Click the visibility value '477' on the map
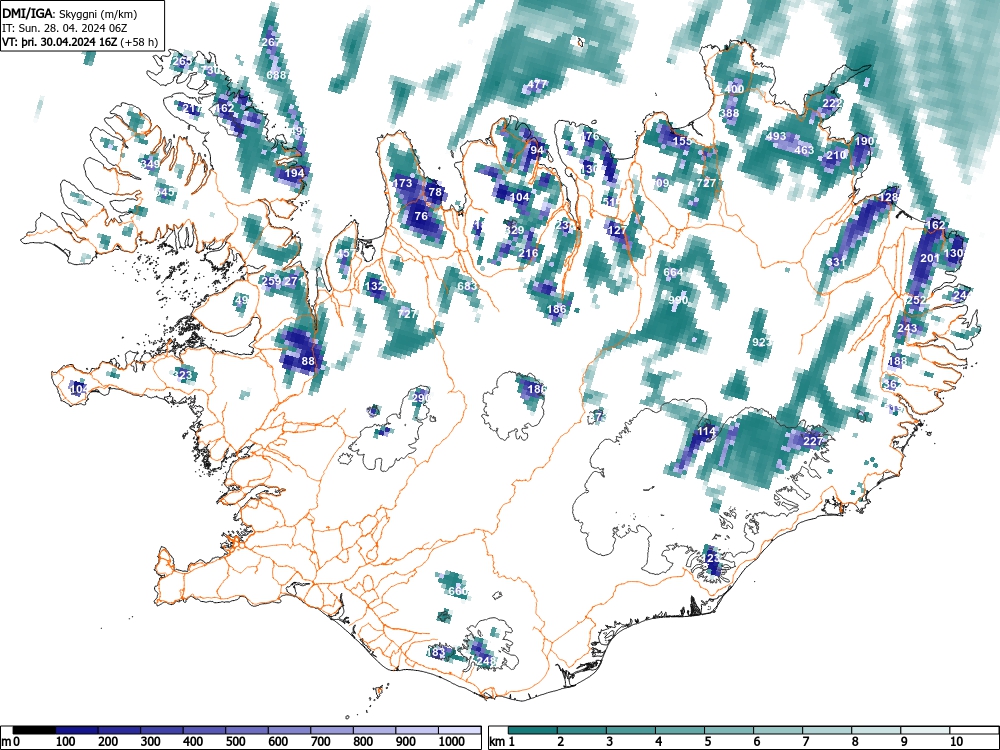This screenshot has height=750, width=1000. click(537, 84)
